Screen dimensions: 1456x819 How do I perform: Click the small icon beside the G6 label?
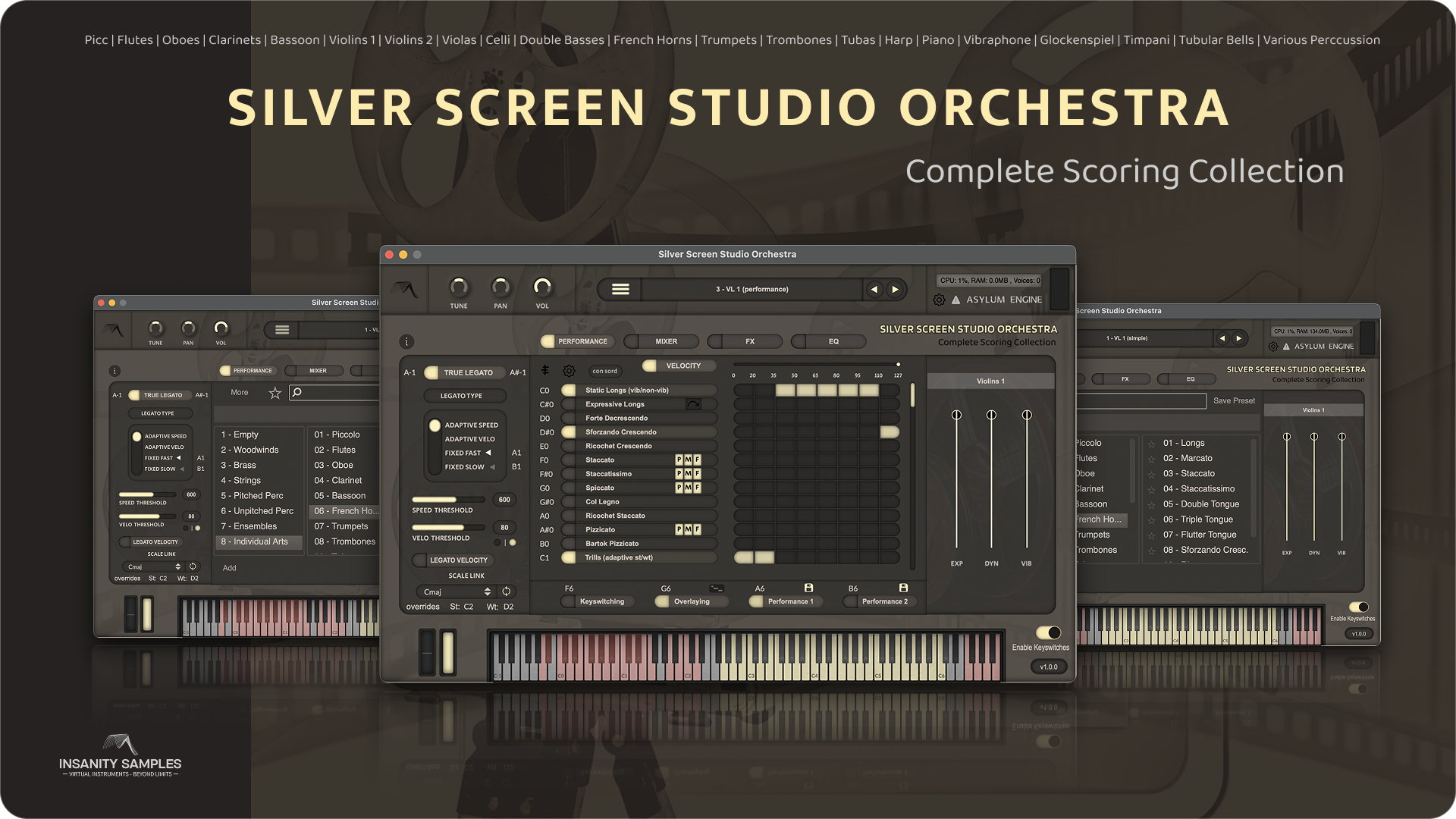[717, 588]
